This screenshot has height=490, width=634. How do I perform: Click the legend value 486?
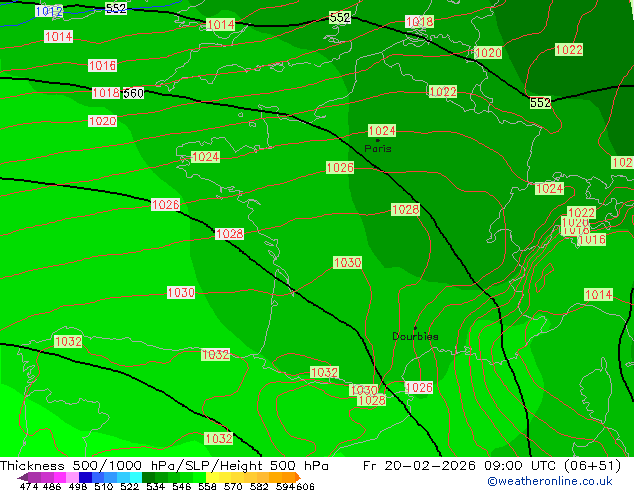pyautogui.click(x=52, y=486)
